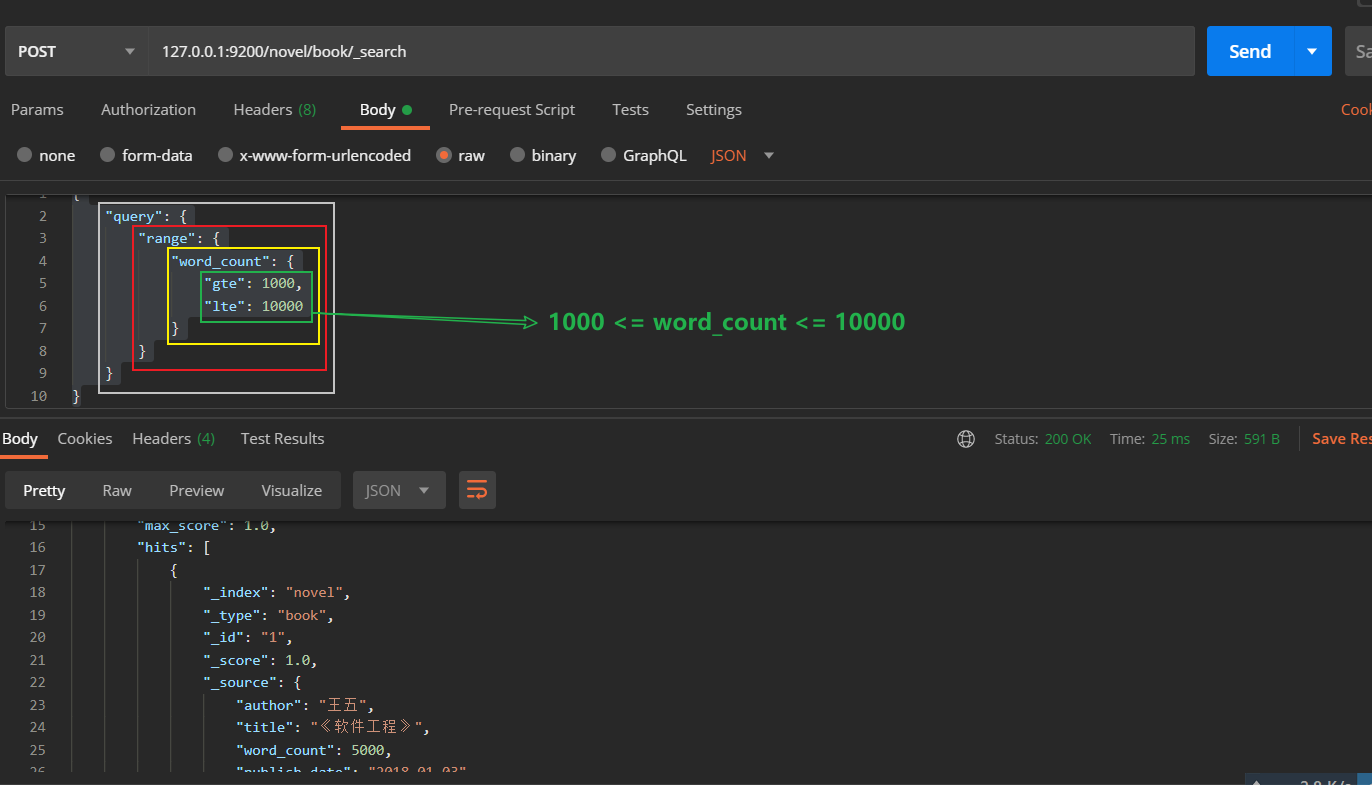Image resolution: width=1372 pixels, height=785 pixels.
Task: Click the "_score": 1.0 response line
Action: pyautogui.click(x=260, y=660)
